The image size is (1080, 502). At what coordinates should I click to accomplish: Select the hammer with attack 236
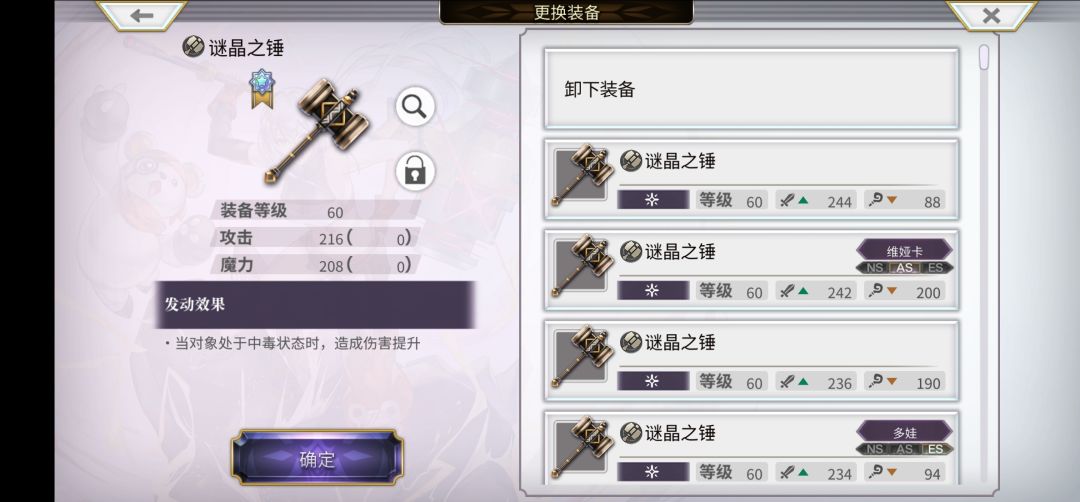pyautogui.click(x=751, y=360)
